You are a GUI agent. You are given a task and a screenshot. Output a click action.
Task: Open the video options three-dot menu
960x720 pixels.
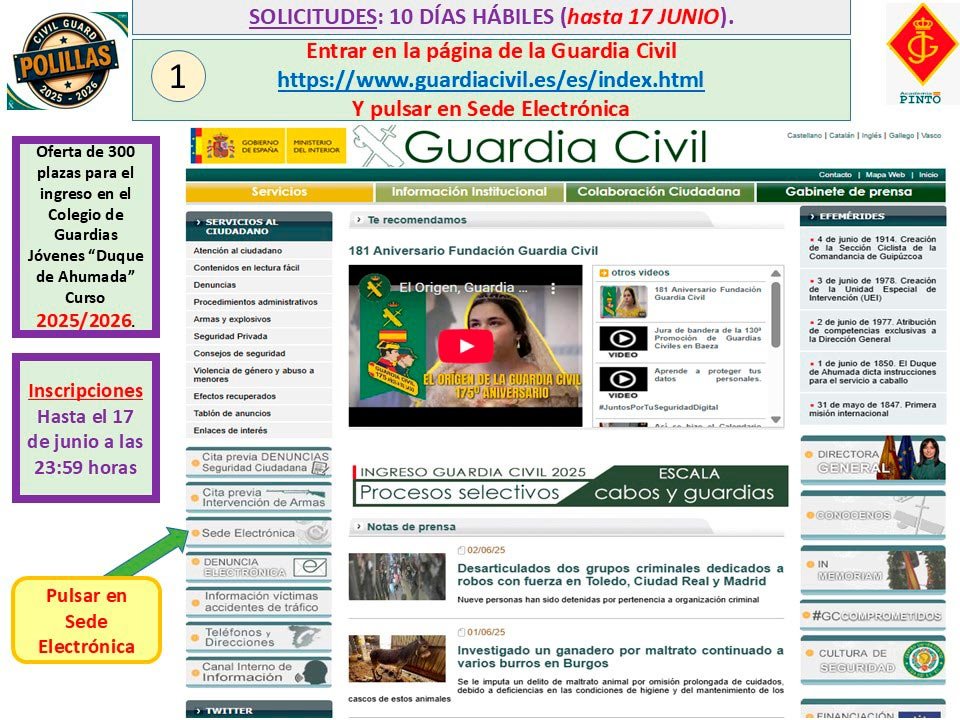[x=553, y=288]
